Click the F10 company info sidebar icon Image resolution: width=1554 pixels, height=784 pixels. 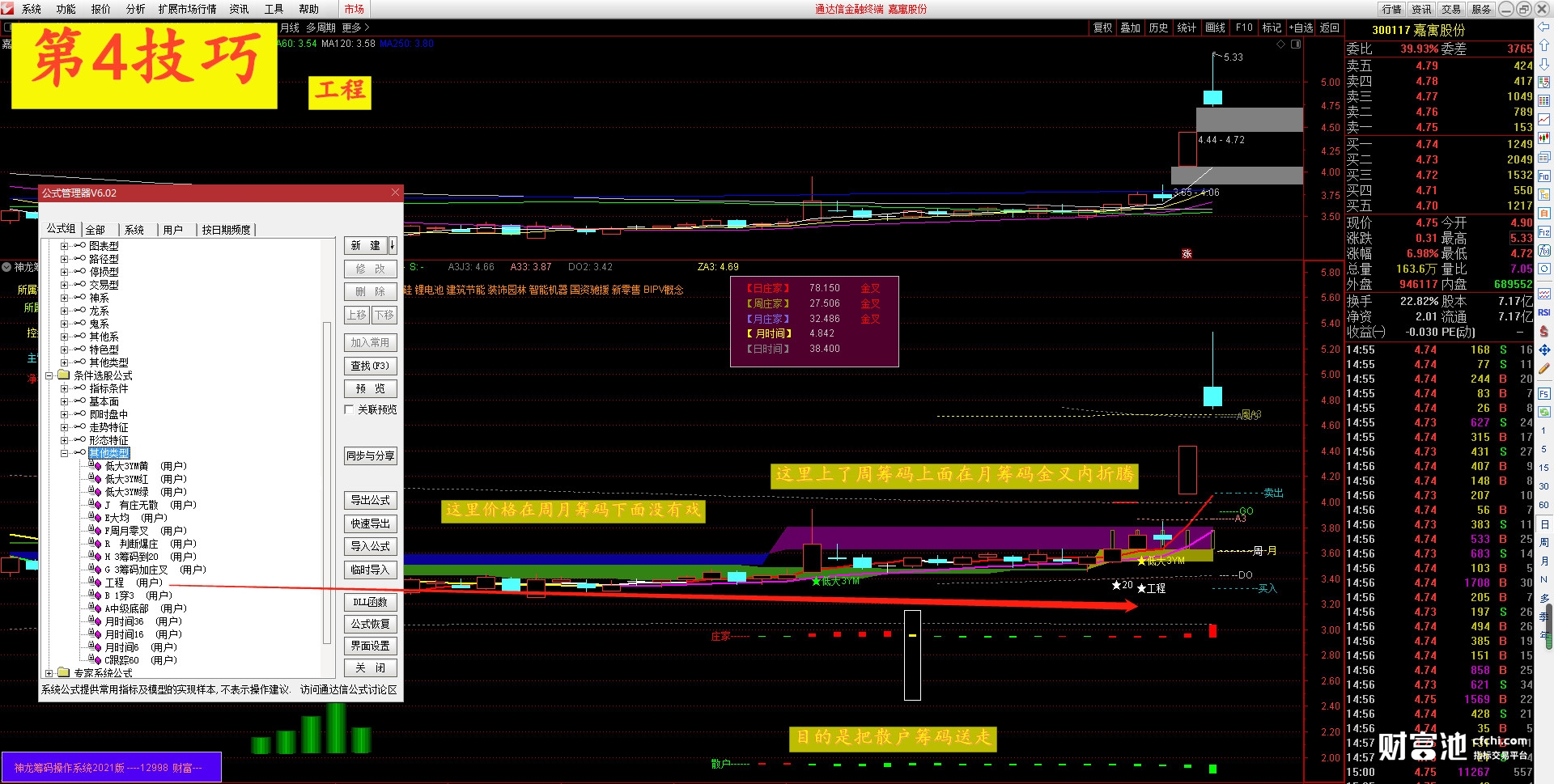(1543, 176)
